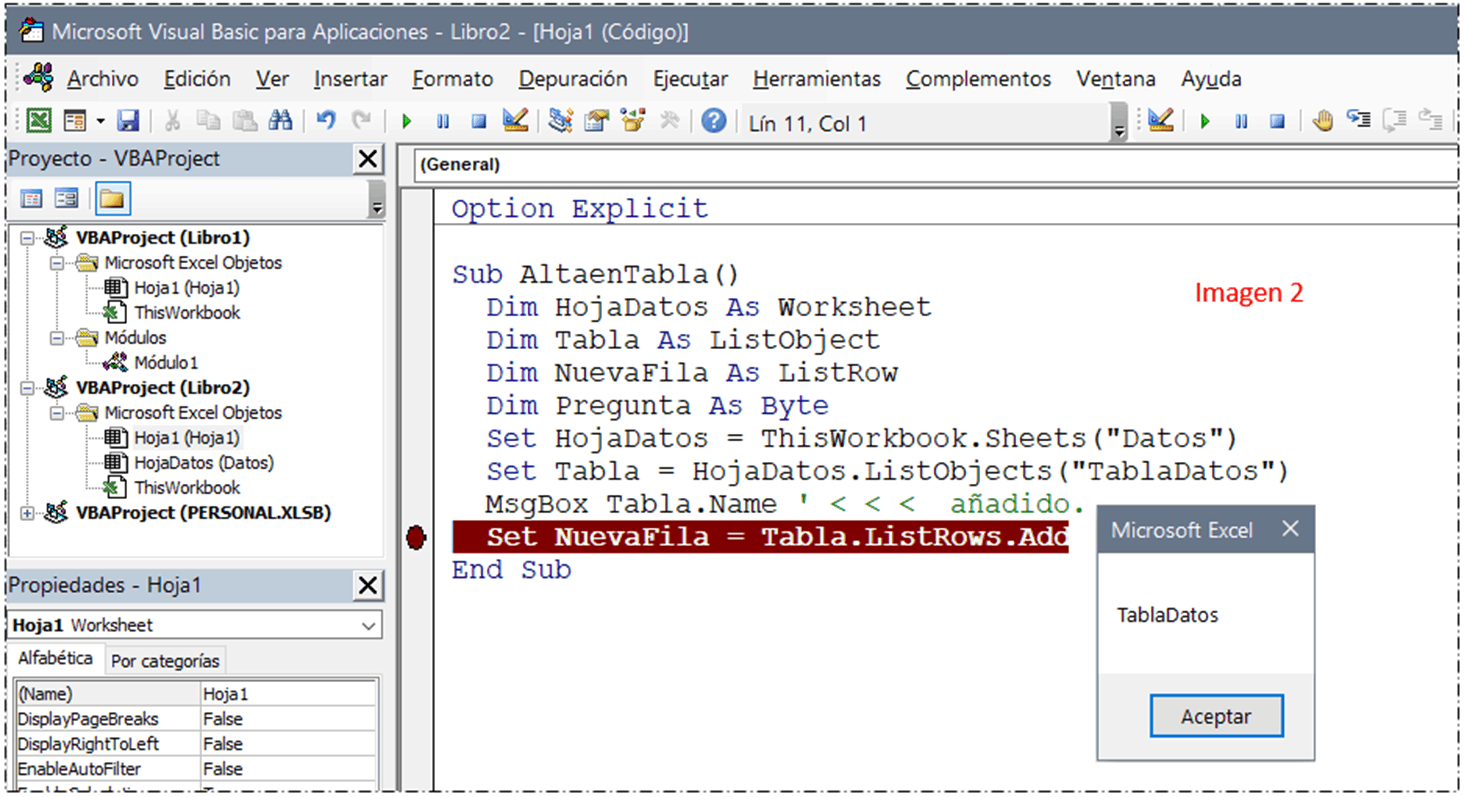Click the Cut scissors icon
The height and width of the screenshot is (797, 1464).
pos(172,122)
